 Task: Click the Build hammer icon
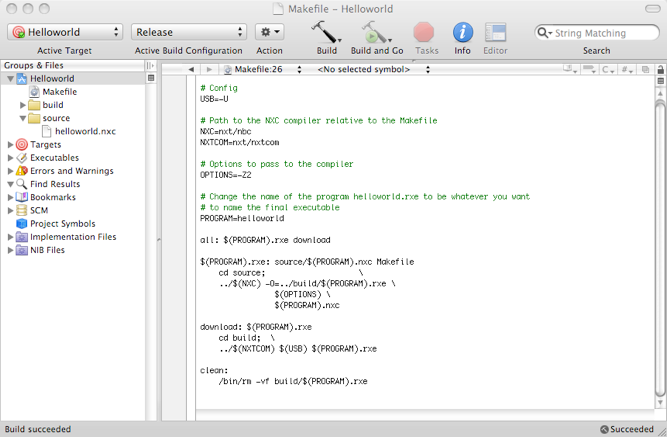[326, 32]
